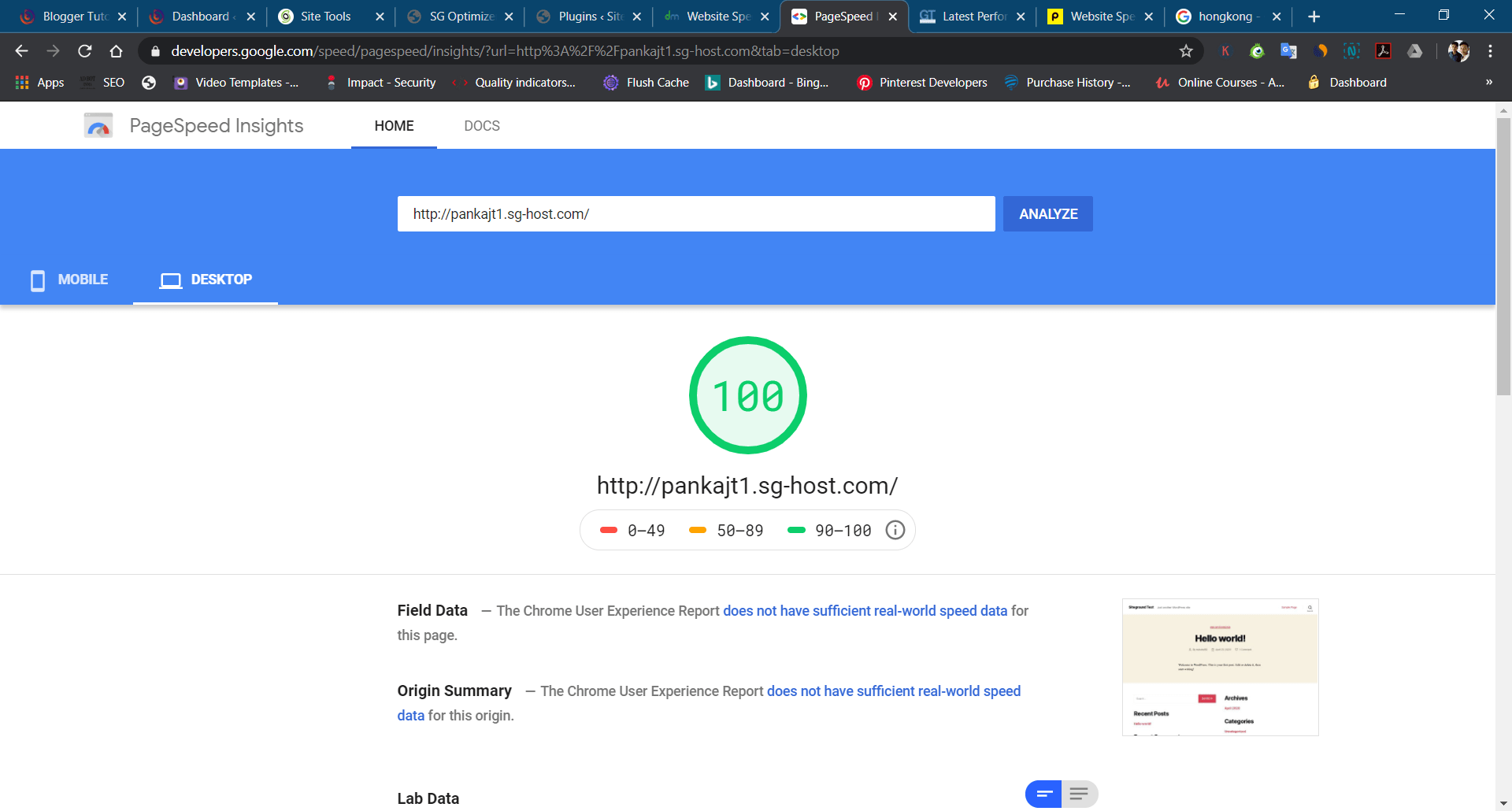Screen dimensions: 1512x811
Task: Close the Site Tools tab
Action: (380, 17)
